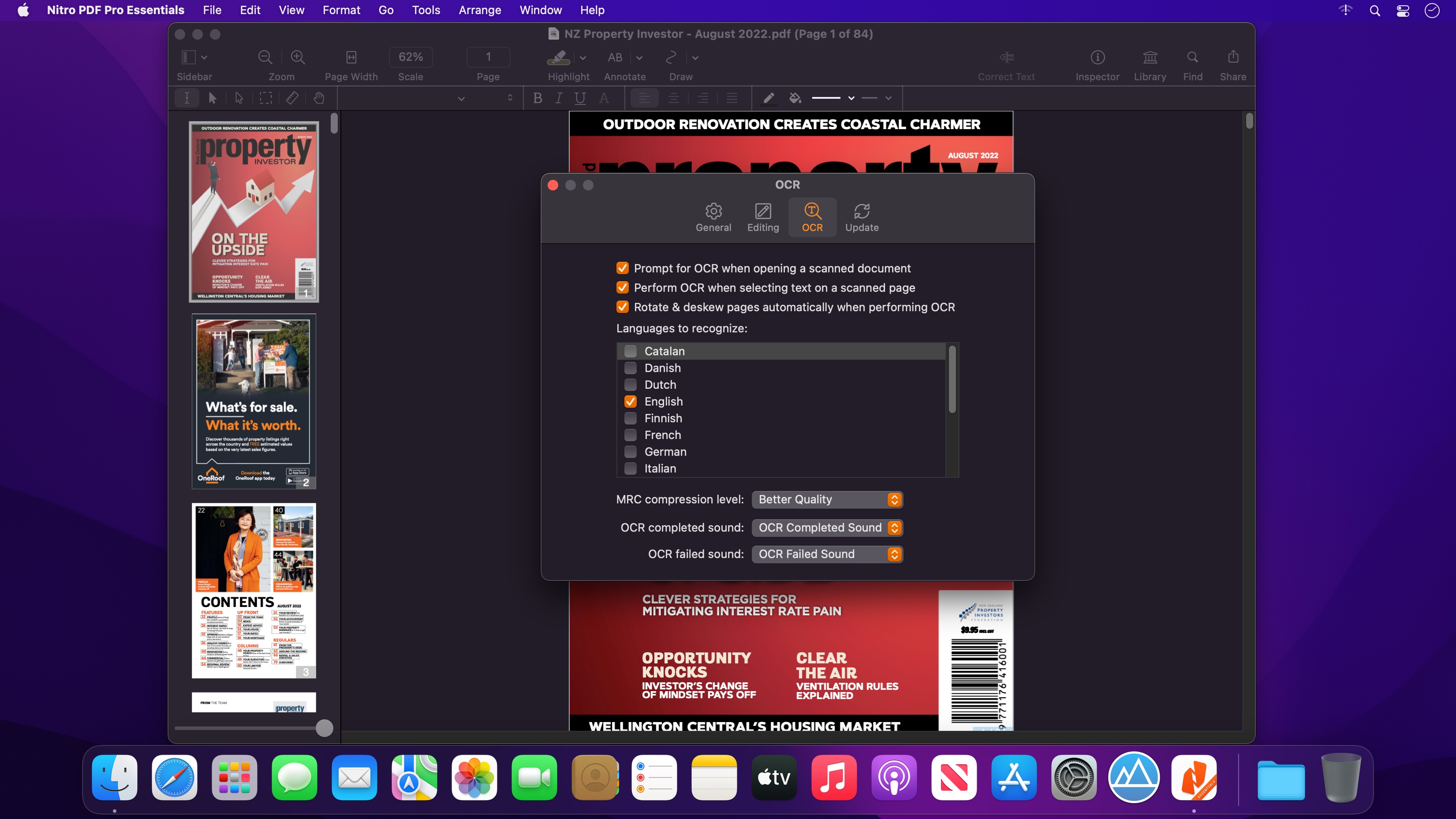Uncheck the English language checkbox
1456x819 pixels.
[x=630, y=401]
